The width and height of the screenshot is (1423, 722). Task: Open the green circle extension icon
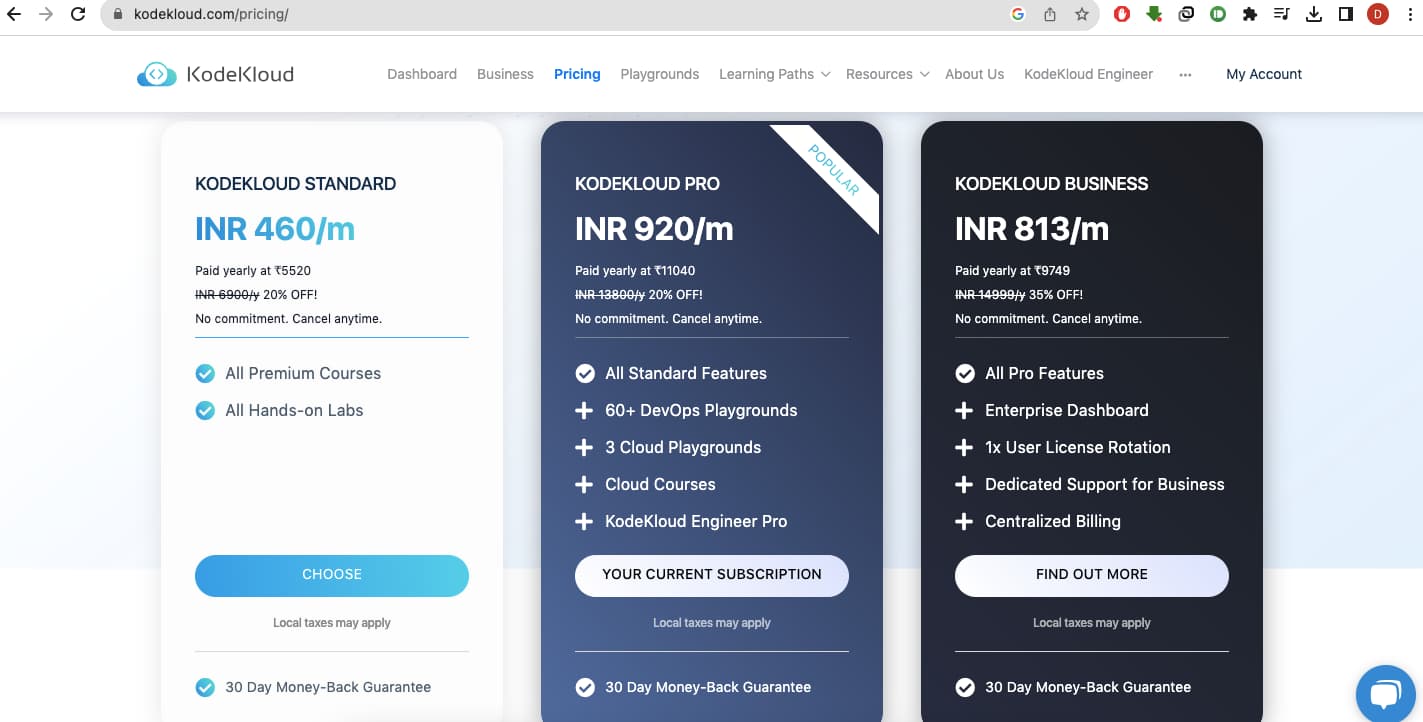coord(1218,15)
